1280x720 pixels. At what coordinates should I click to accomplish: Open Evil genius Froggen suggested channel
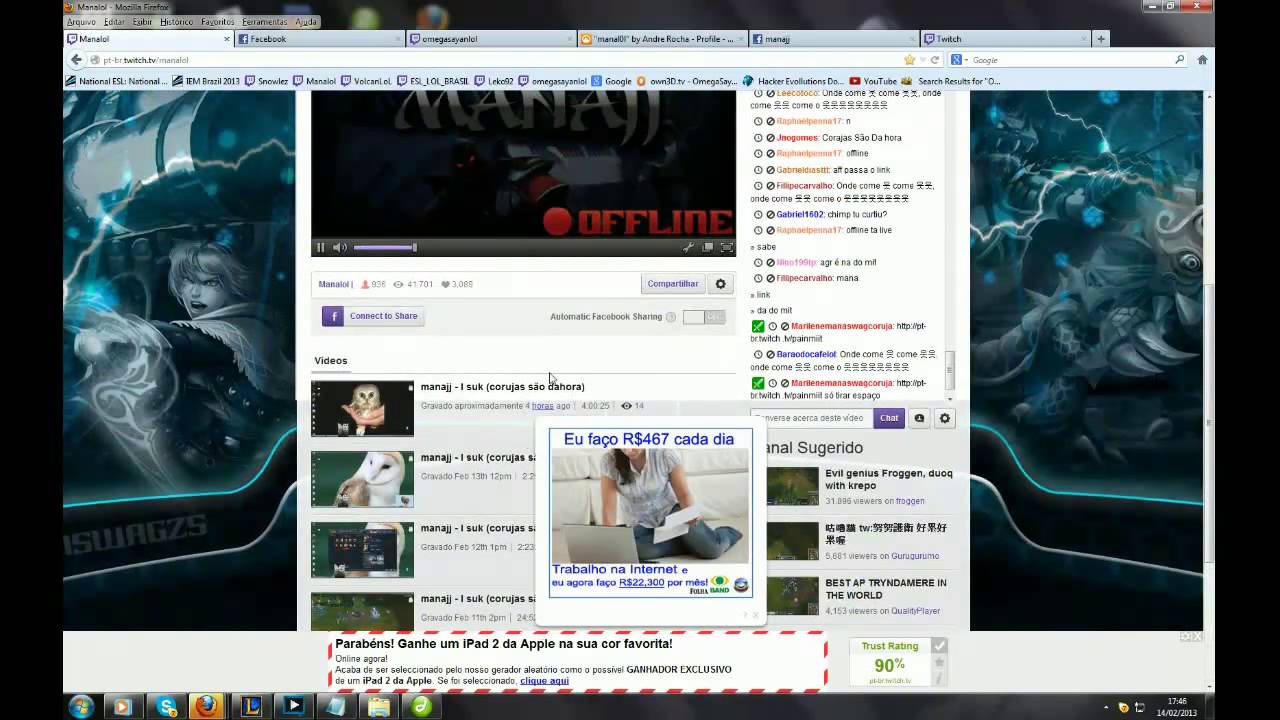coord(888,479)
